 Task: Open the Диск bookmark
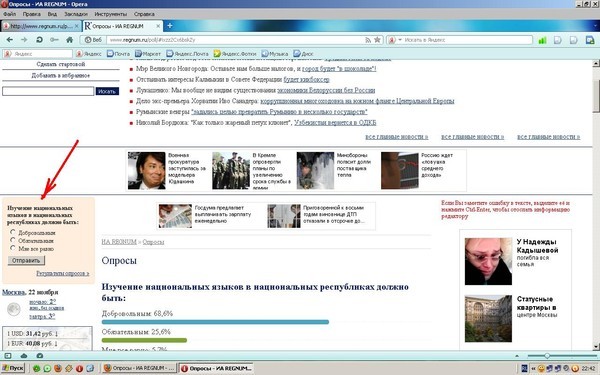pyautogui.click(x=303, y=54)
